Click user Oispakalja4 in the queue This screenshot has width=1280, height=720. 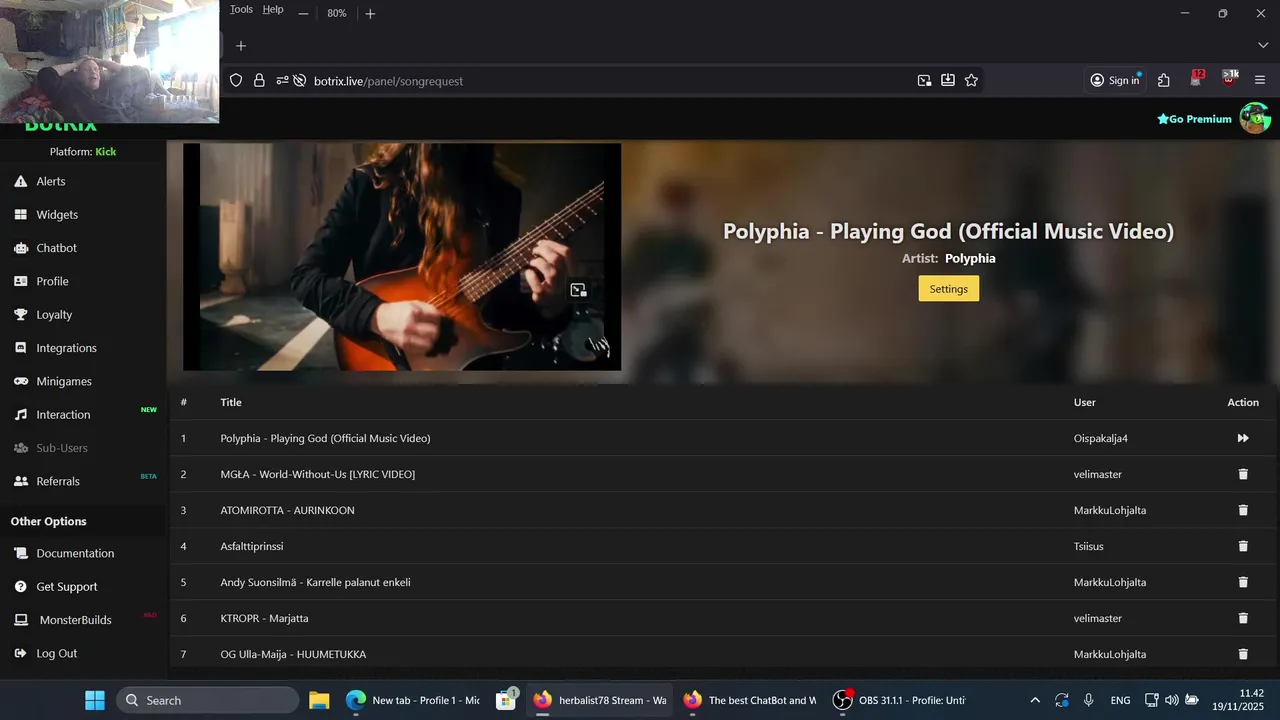coord(1101,438)
